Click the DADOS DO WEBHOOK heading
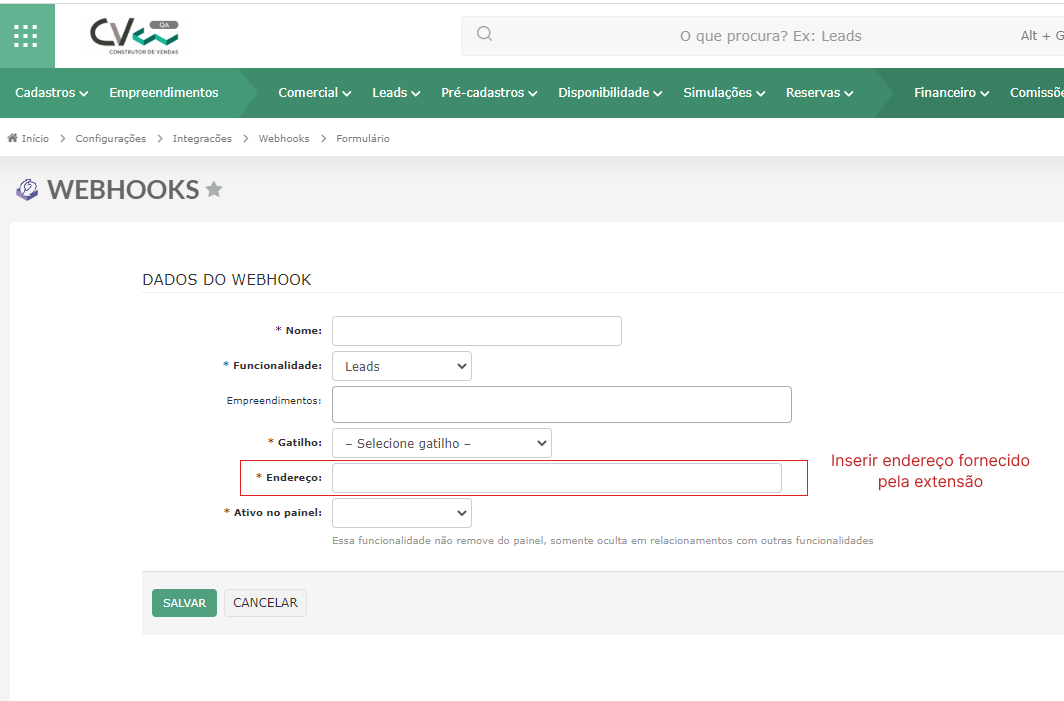This screenshot has width=1064, height=701. (227, 280)
